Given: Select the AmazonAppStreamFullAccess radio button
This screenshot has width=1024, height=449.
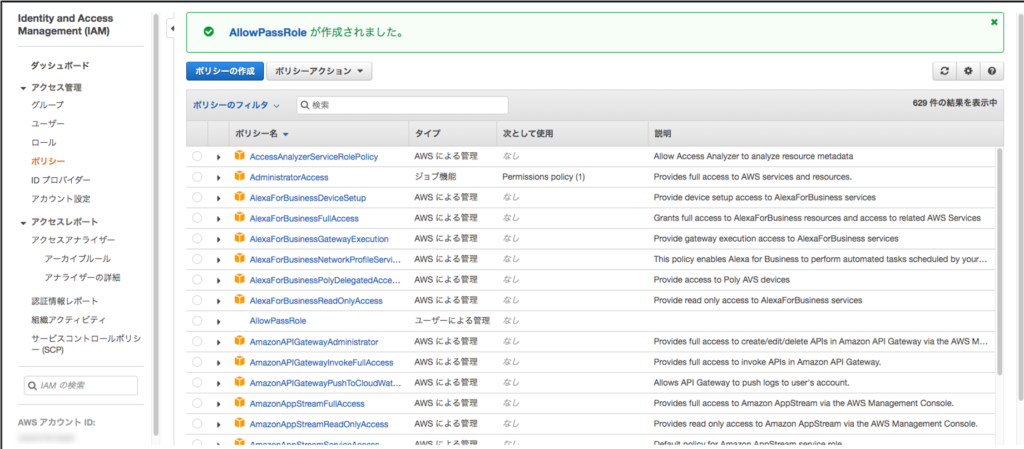Looking at the screenshot, I should coord(197,403).
